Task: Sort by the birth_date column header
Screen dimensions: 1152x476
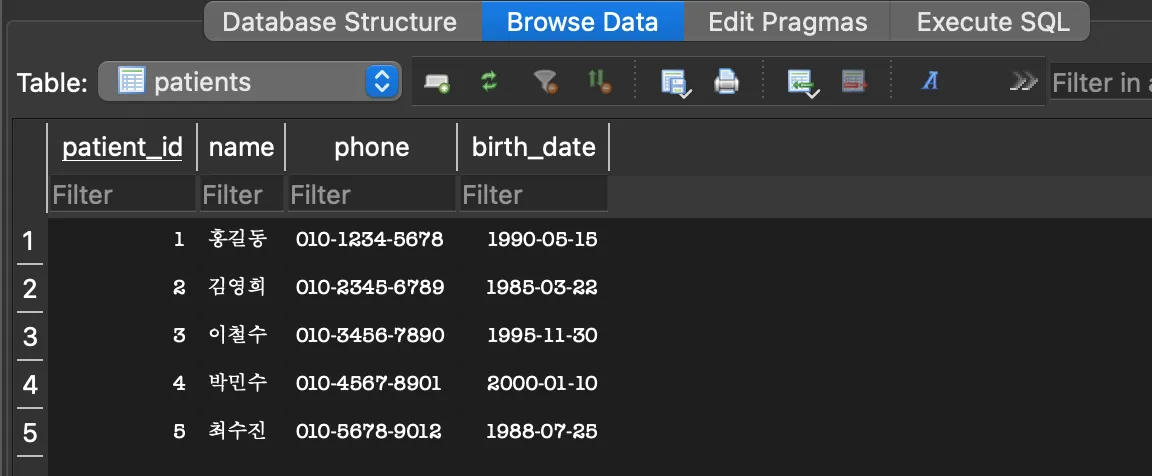Action: (x=533, y=147)
